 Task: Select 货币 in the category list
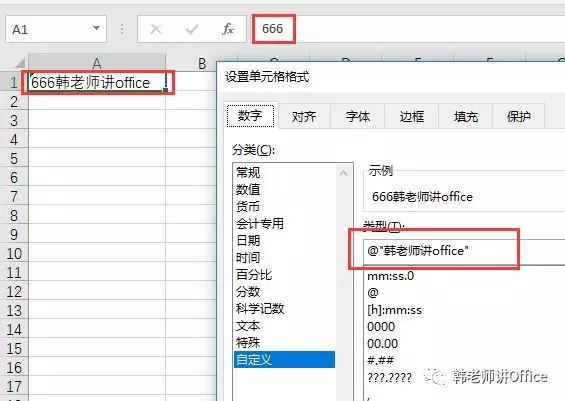click(x=285, y=206)
